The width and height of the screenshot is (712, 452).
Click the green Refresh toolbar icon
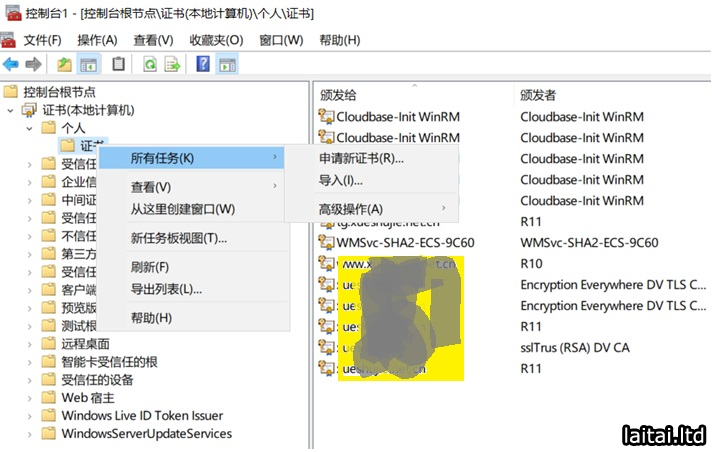[x=149, y=64]
